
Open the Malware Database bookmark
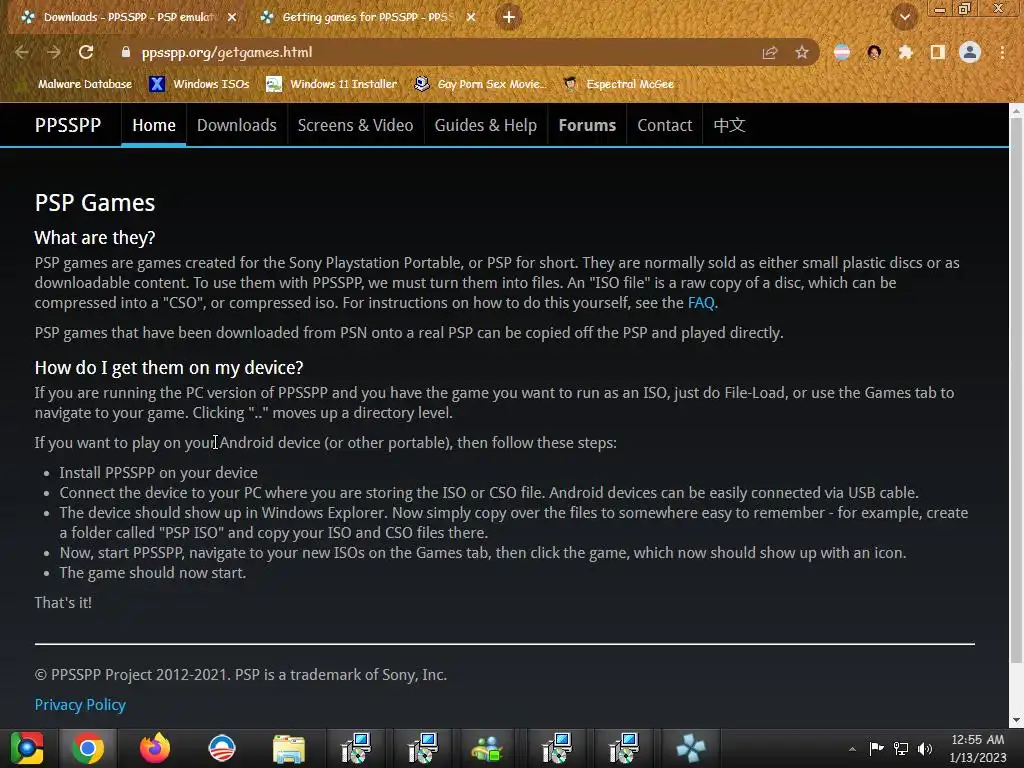[x=77, y=84]
